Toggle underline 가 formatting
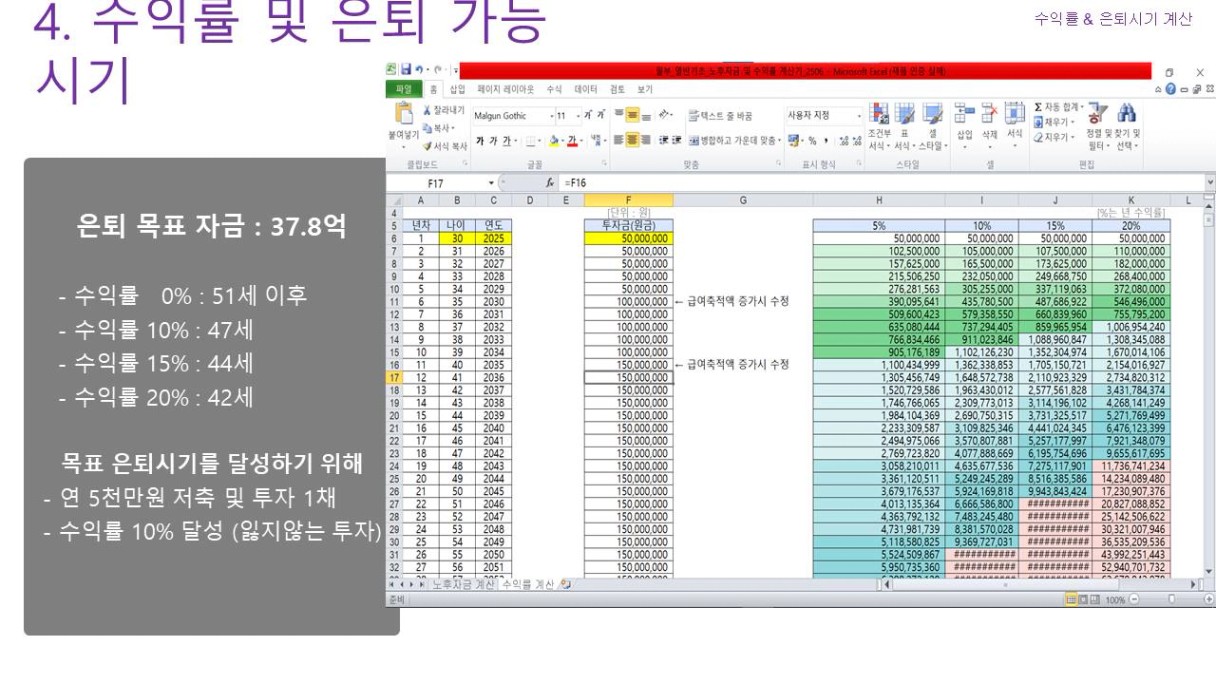Screen dimensions: 1216x684 click(x=507, y=141)
